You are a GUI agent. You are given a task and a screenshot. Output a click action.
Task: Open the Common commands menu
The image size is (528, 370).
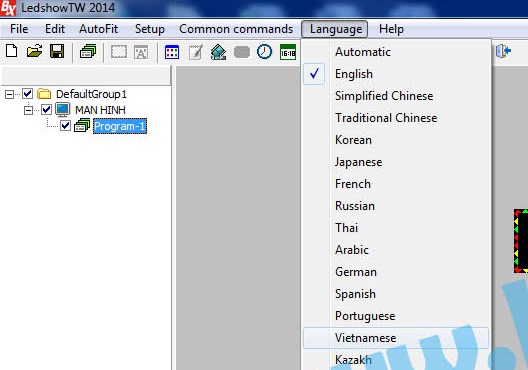[236, 29]
